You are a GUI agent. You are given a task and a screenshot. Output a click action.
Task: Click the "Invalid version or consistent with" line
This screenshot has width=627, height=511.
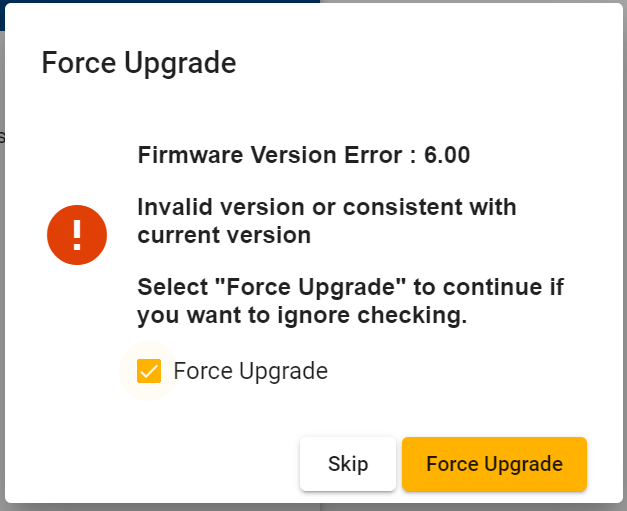point(326,208)
